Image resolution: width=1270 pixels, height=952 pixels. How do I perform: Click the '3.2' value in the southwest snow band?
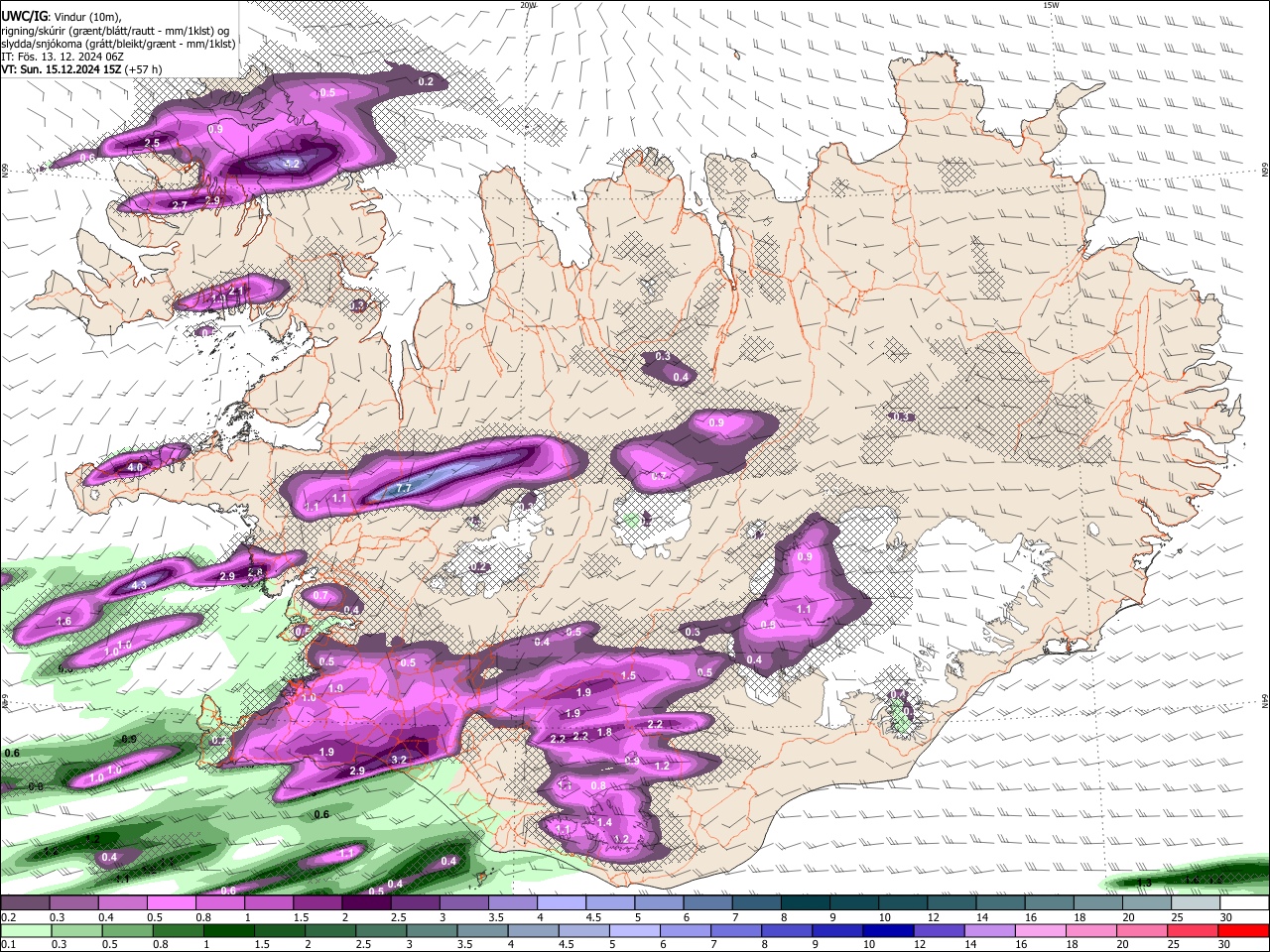(x=400, y=760)
